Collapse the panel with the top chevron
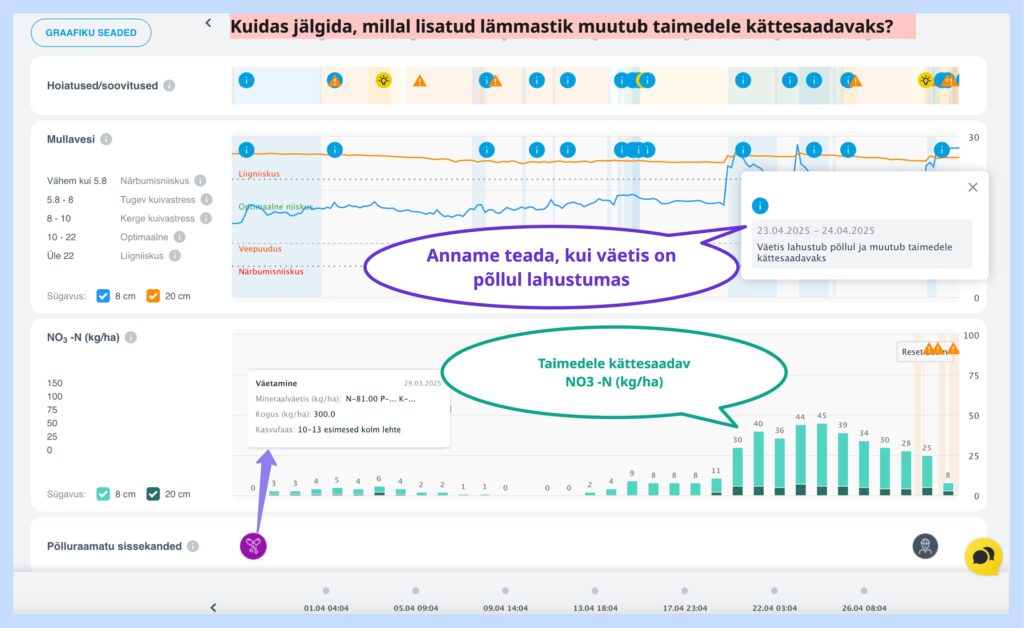1024x628 pixels. coord(208,24)
